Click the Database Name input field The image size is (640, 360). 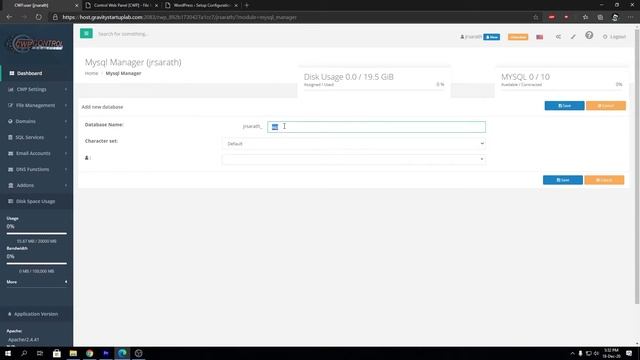pos(376,127)
